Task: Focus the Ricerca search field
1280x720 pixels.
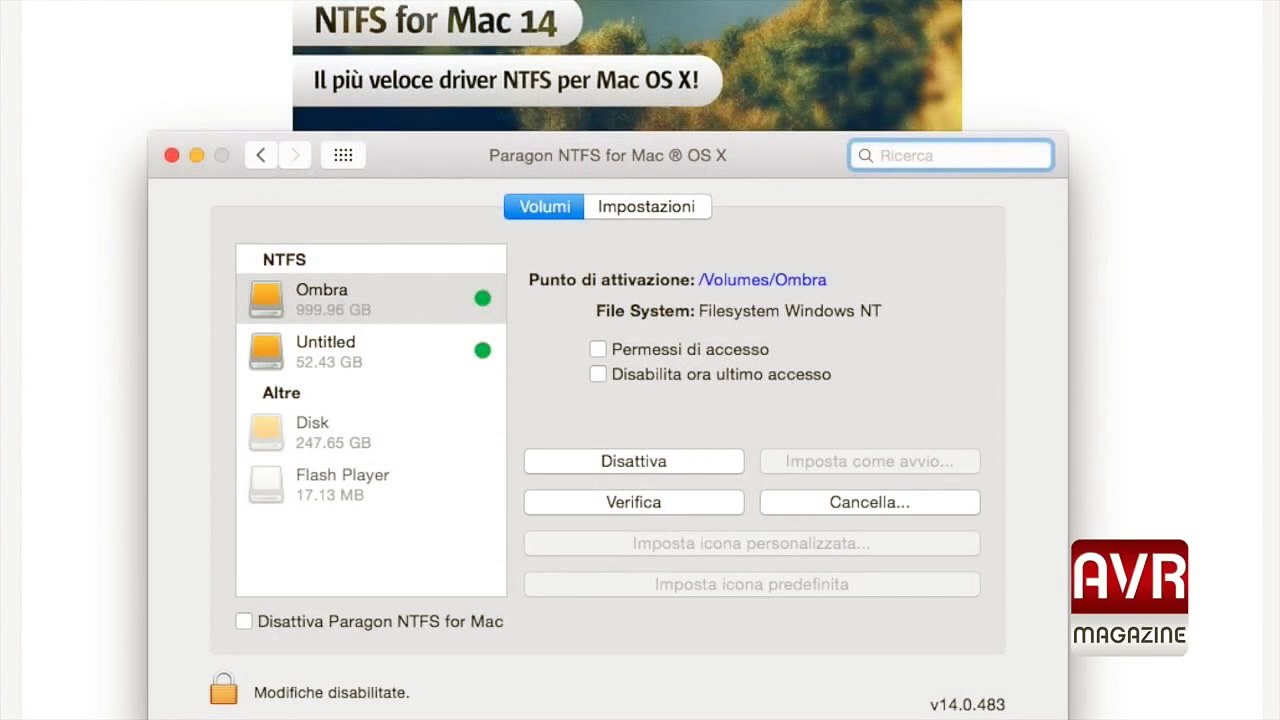Action: pos(951,155)
